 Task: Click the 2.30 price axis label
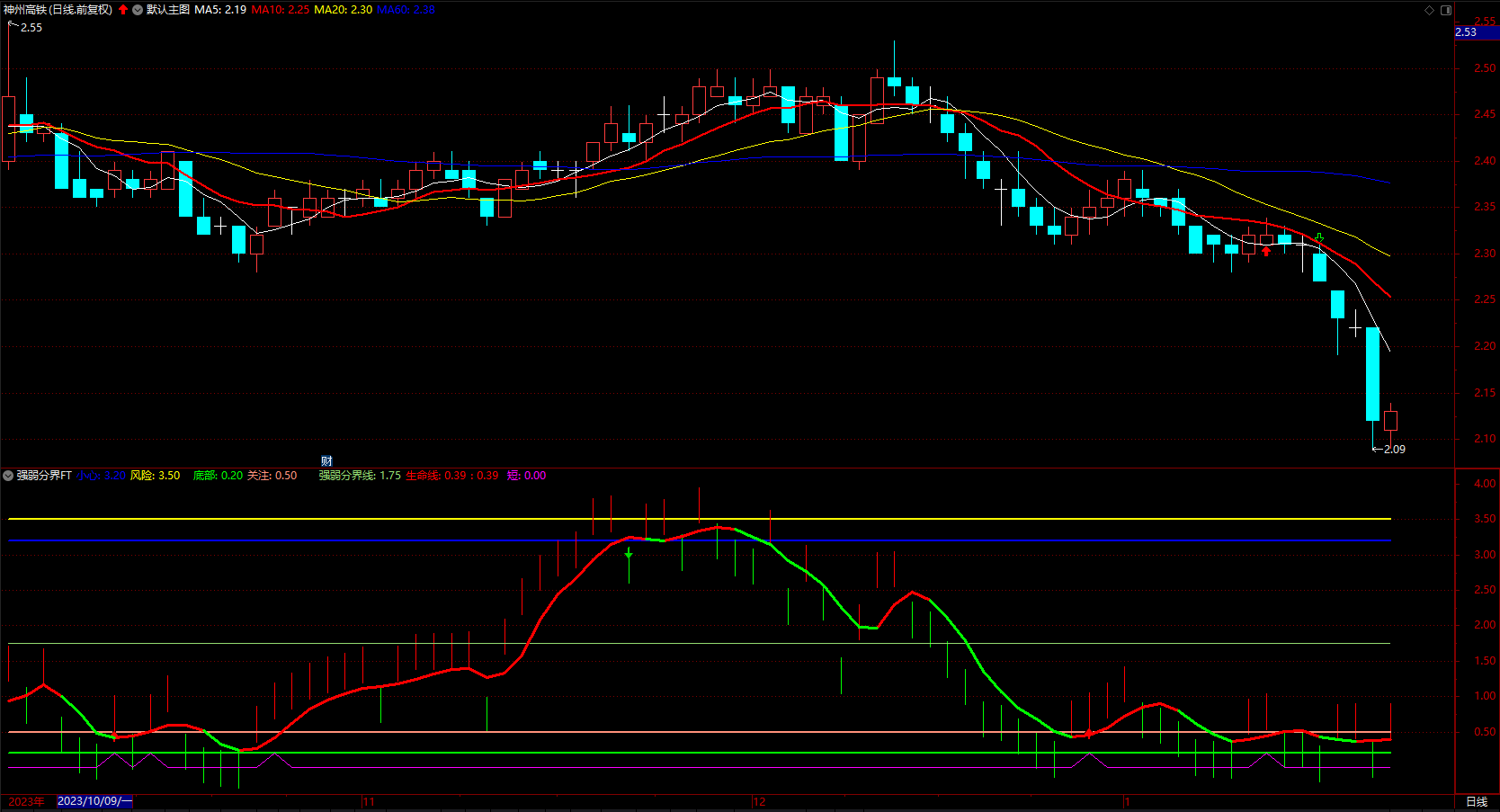pyautogui.click(x=1485, y=254)
